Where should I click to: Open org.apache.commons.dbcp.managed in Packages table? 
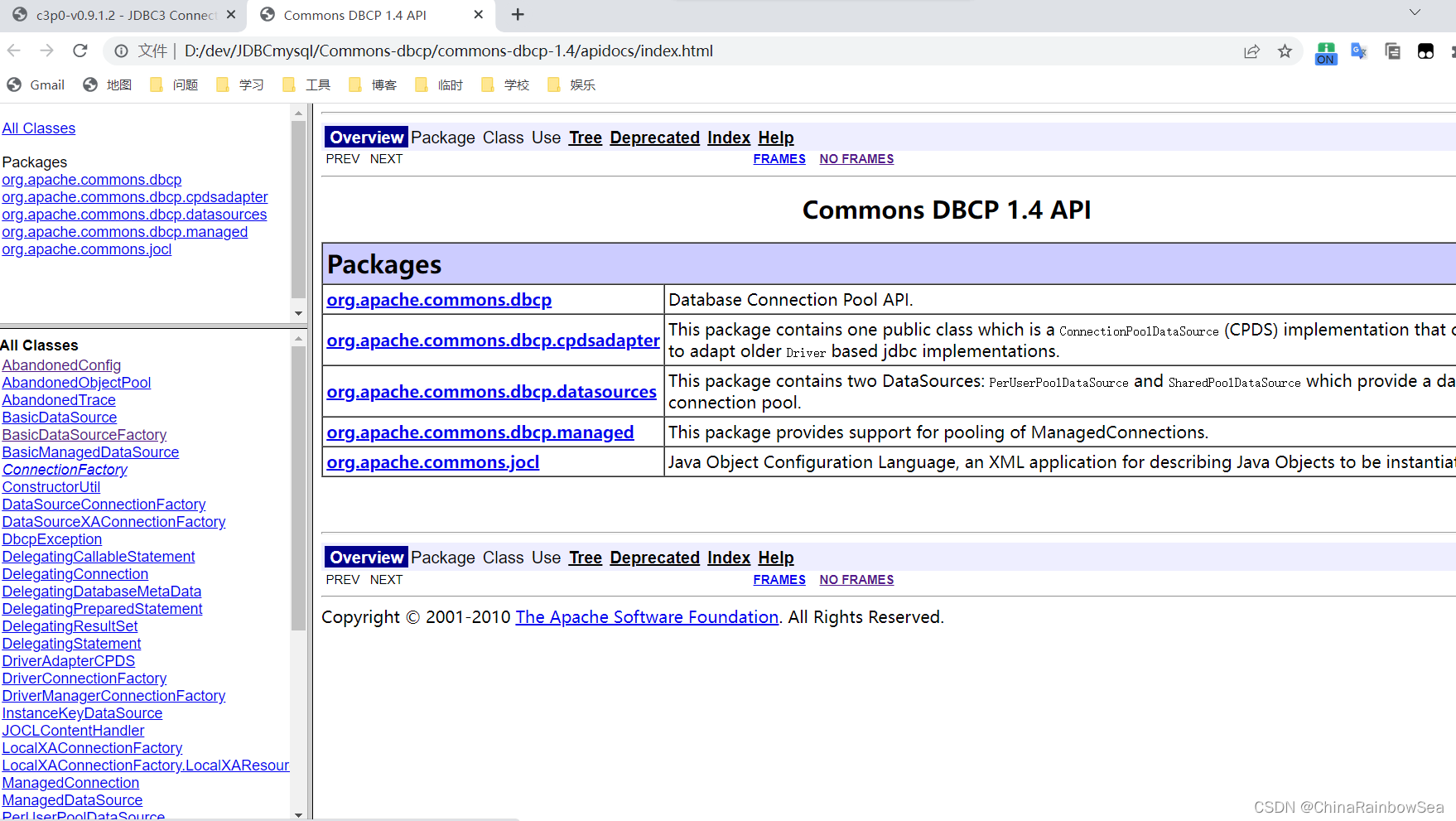(480, 432)
